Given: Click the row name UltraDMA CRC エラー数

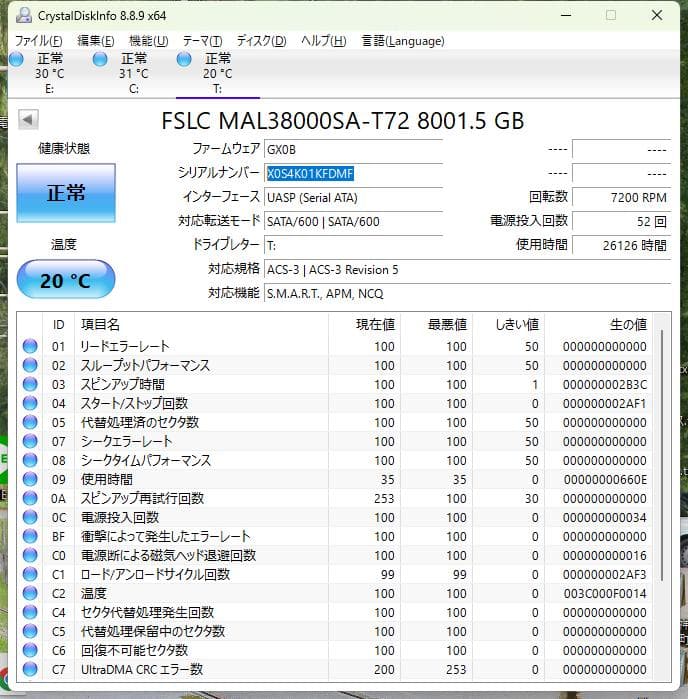Looking at the screenshot, I should tap(142, 670).
